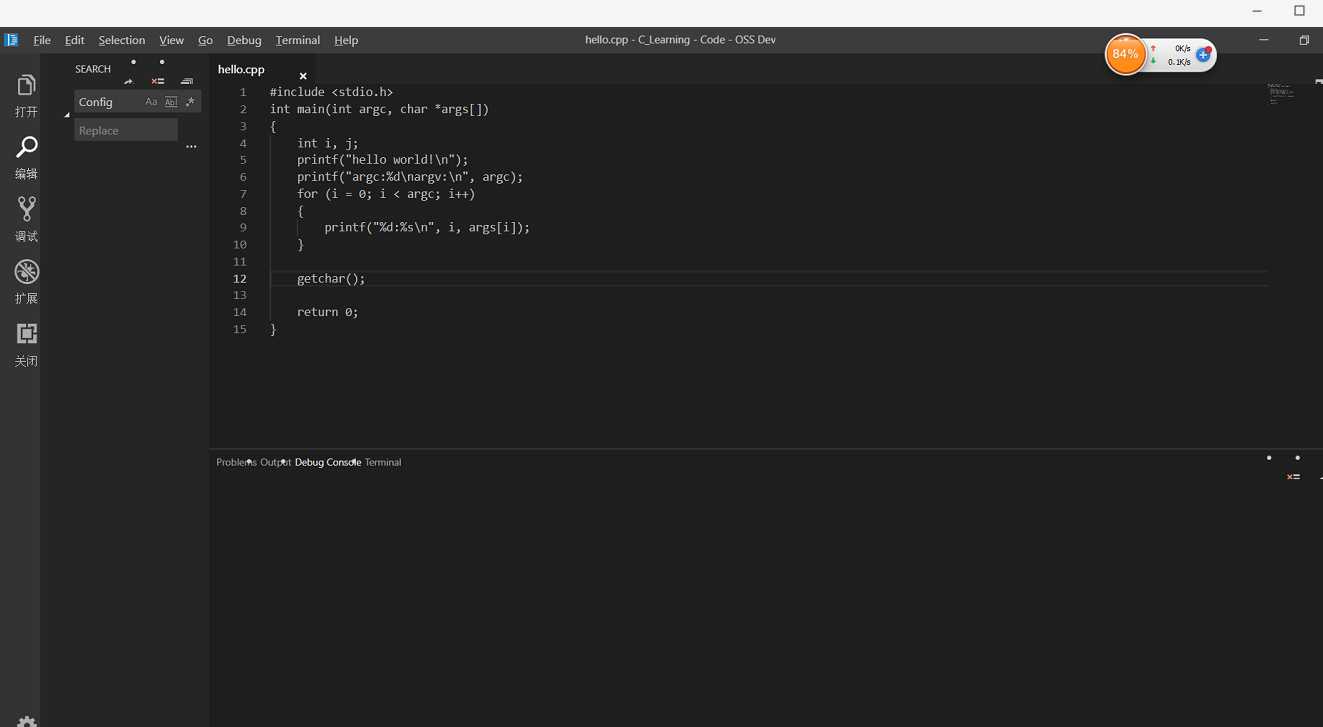Screen dimensions: 1323x727
Task: Minimize the Code OSS Dev window
Action: 1264,40
